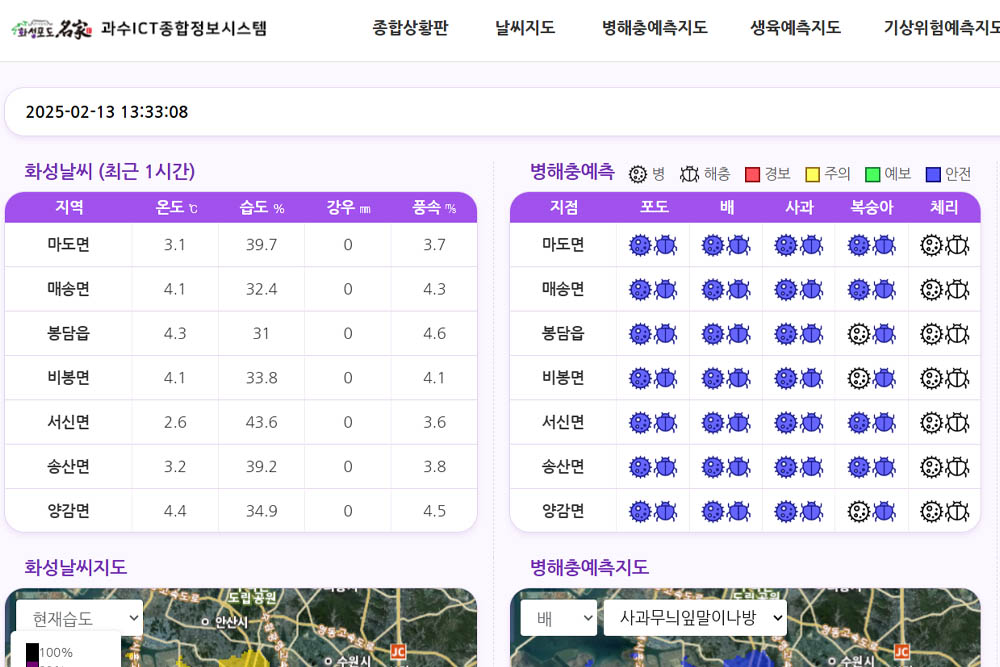This screenshot has width=1000, height=667.
Task: Click the red 경보 legend swatch
Action: (x=753, y=175)
